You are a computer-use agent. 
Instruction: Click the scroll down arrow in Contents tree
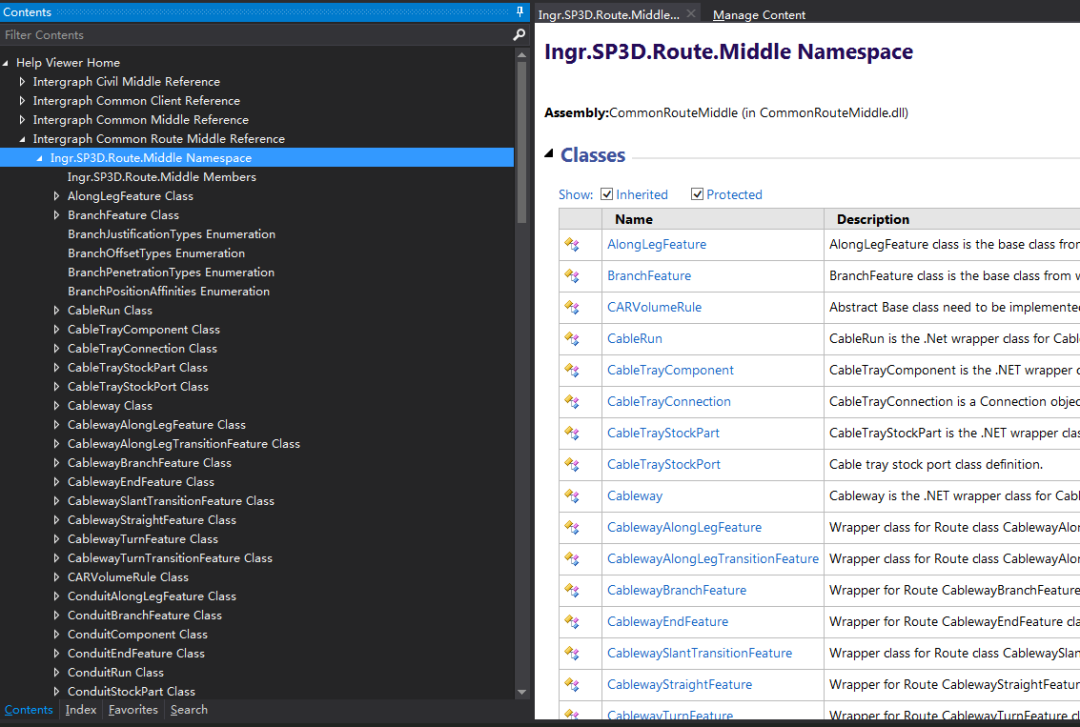pos(521,692)
